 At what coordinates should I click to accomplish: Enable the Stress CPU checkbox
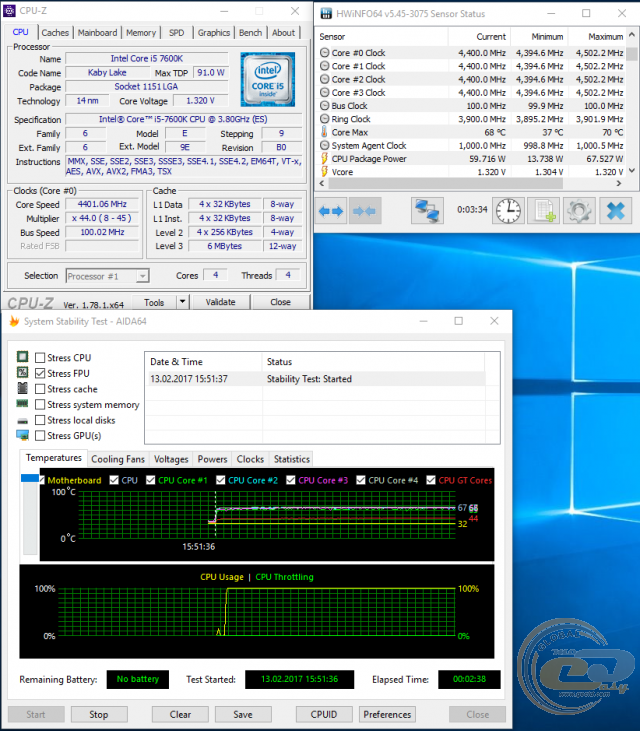pyautogui.click(x=40, y=358)
